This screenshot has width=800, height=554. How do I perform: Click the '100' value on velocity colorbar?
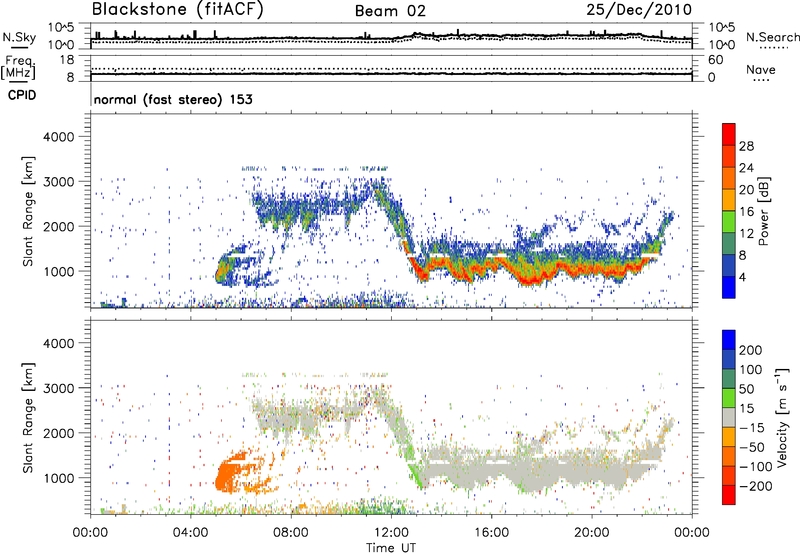(x=751, y=369)
